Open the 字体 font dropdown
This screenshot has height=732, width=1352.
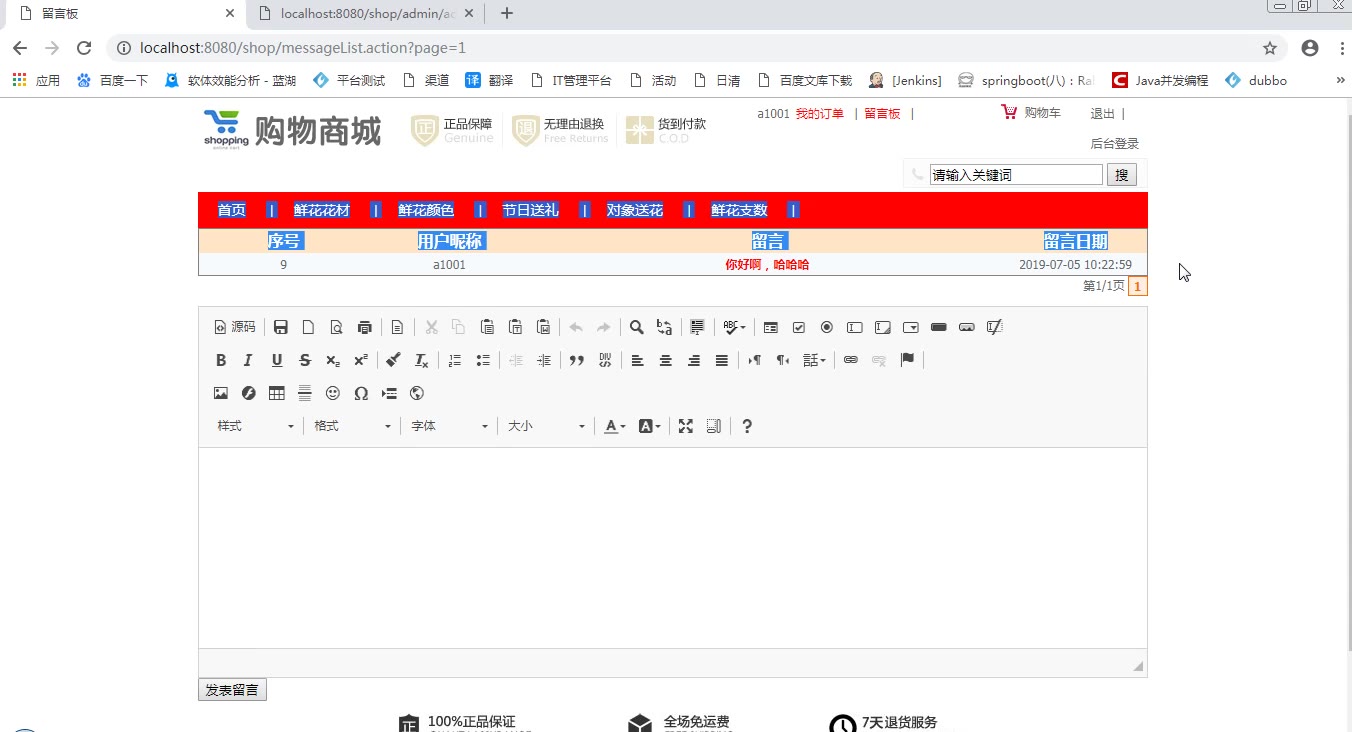point(450,426)
